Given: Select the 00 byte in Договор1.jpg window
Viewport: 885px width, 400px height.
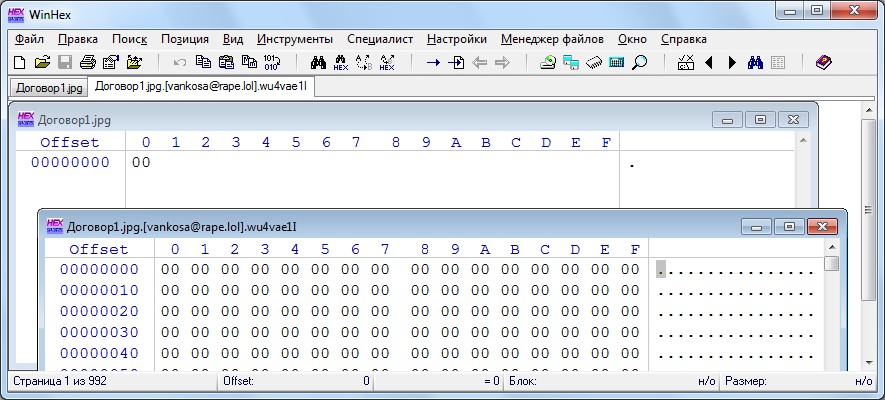Looking at the screenshot, I should pyautogui.click(x=141, y=162).
